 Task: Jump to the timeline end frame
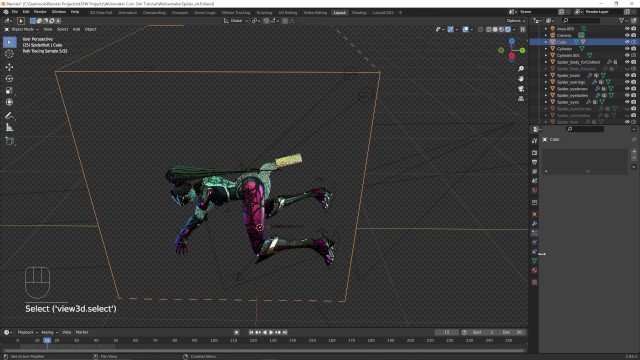point(285,332)
